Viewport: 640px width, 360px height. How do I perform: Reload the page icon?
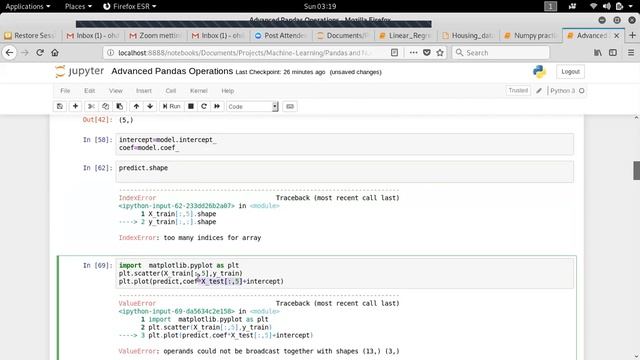coord(40,53)
